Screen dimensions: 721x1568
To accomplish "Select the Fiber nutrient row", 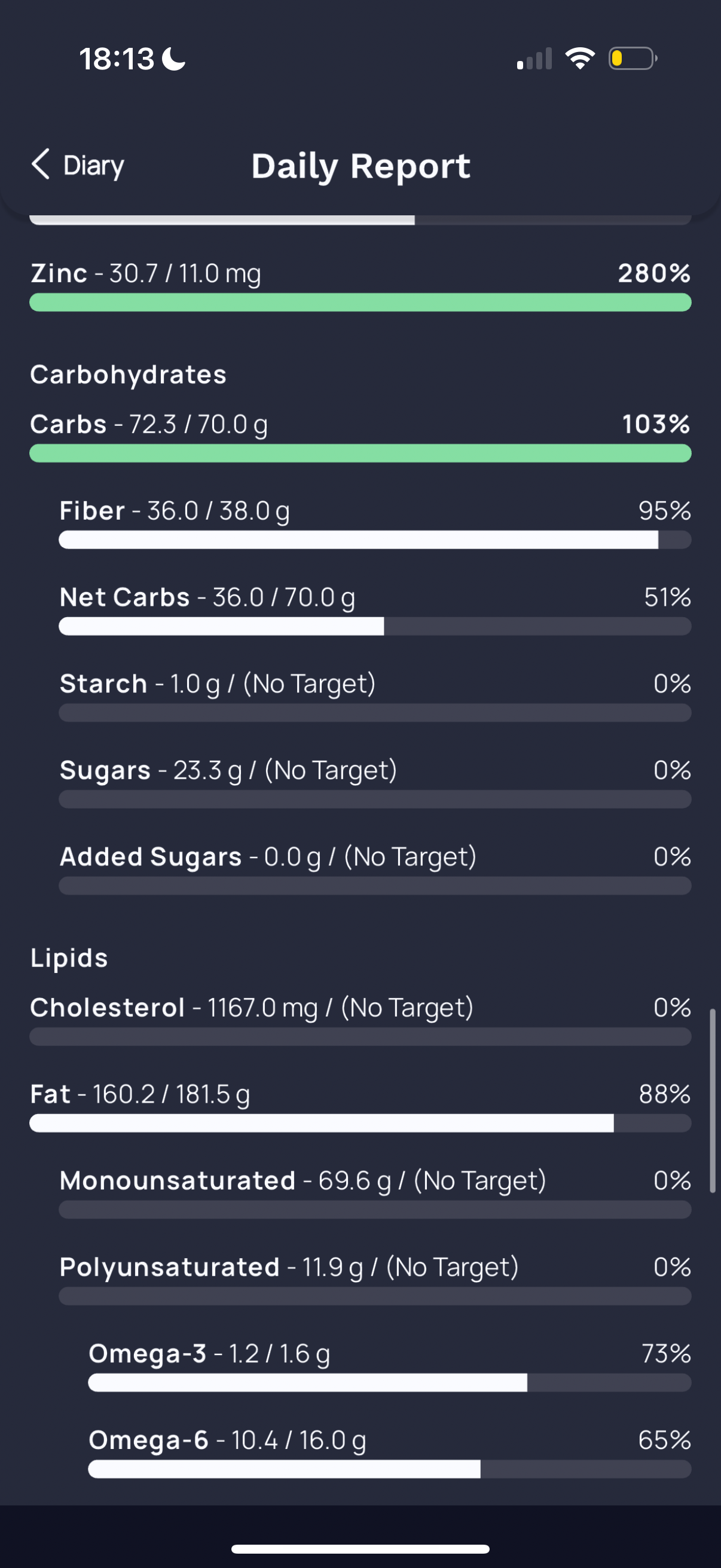I will point(174,511).
